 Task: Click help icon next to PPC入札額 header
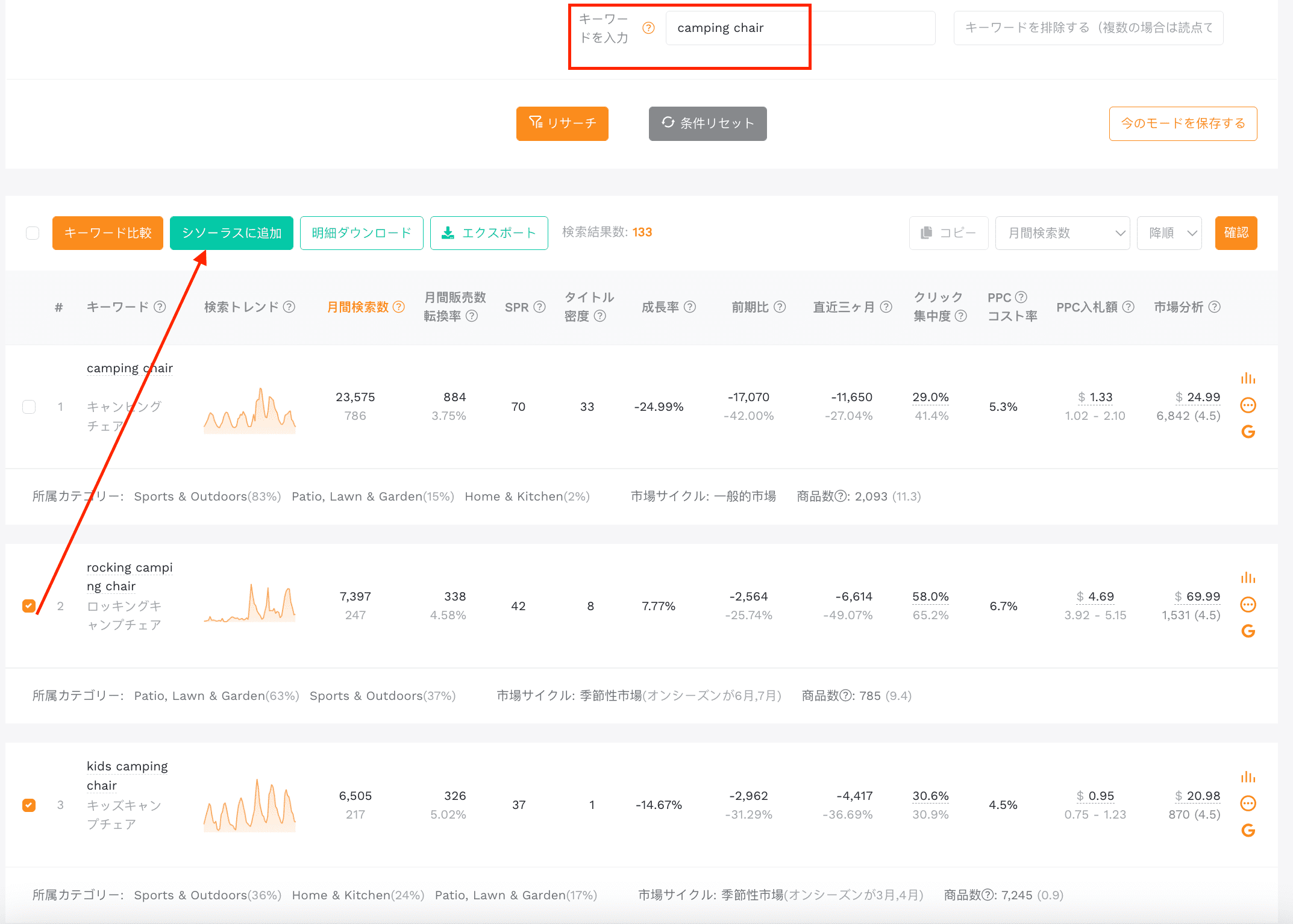[x=1128, y=307]
